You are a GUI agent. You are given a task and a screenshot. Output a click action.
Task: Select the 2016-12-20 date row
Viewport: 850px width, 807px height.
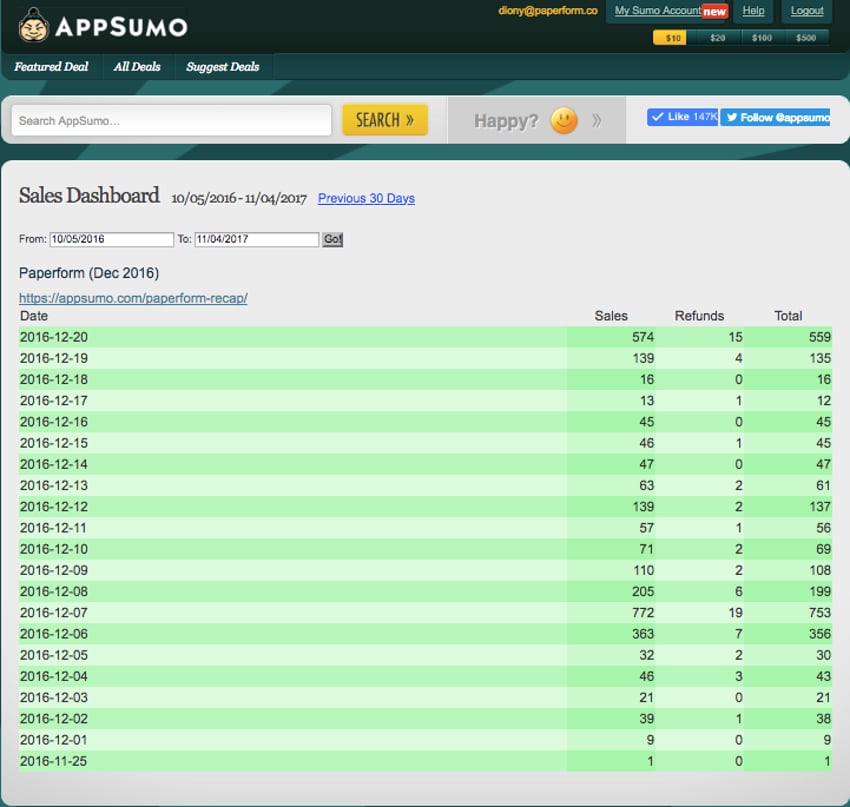[x=425, y=337]
